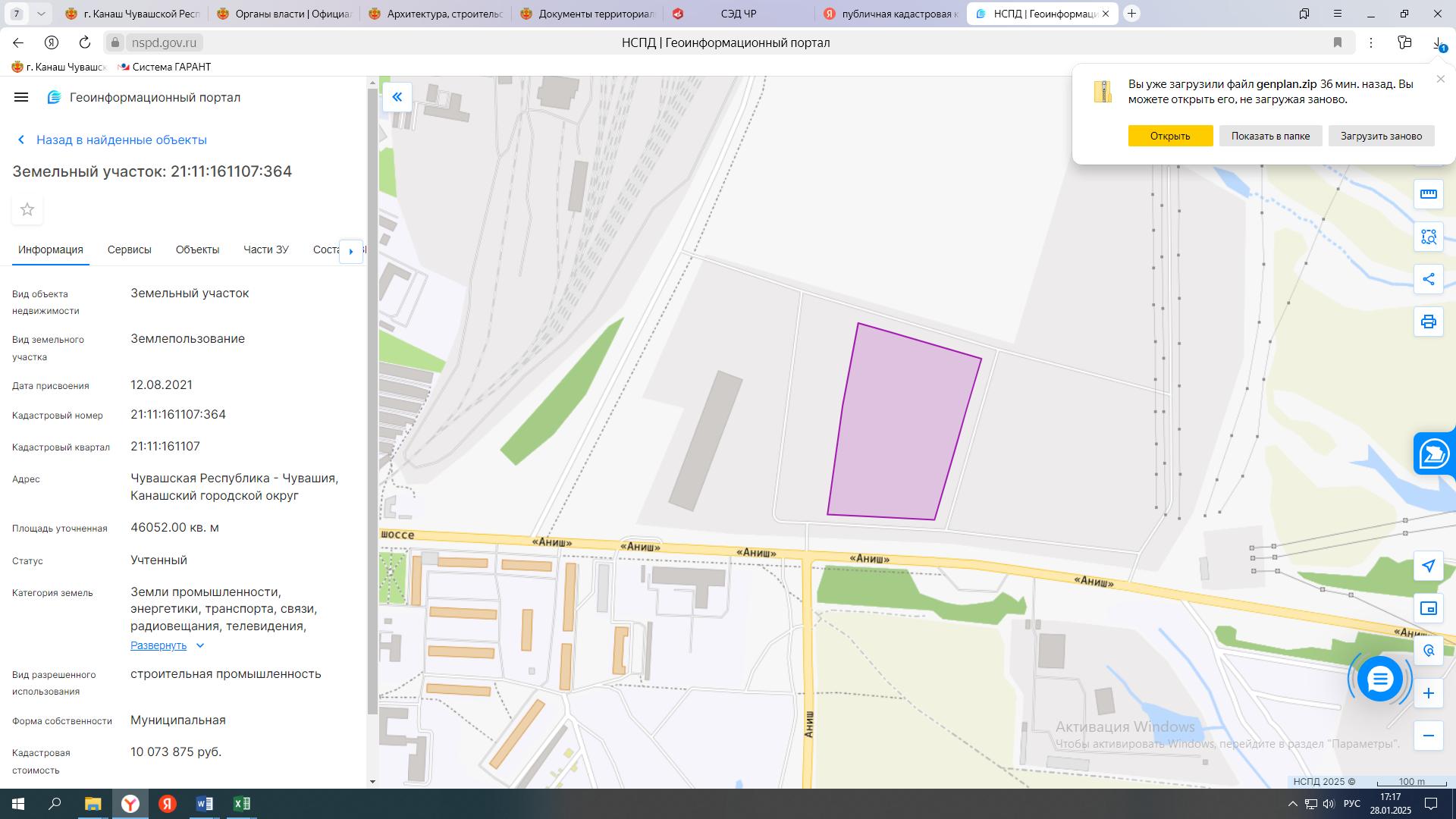1456x819 pixels.
Task: Open Excel from the Windows taskbar
Action: point(241,804)
